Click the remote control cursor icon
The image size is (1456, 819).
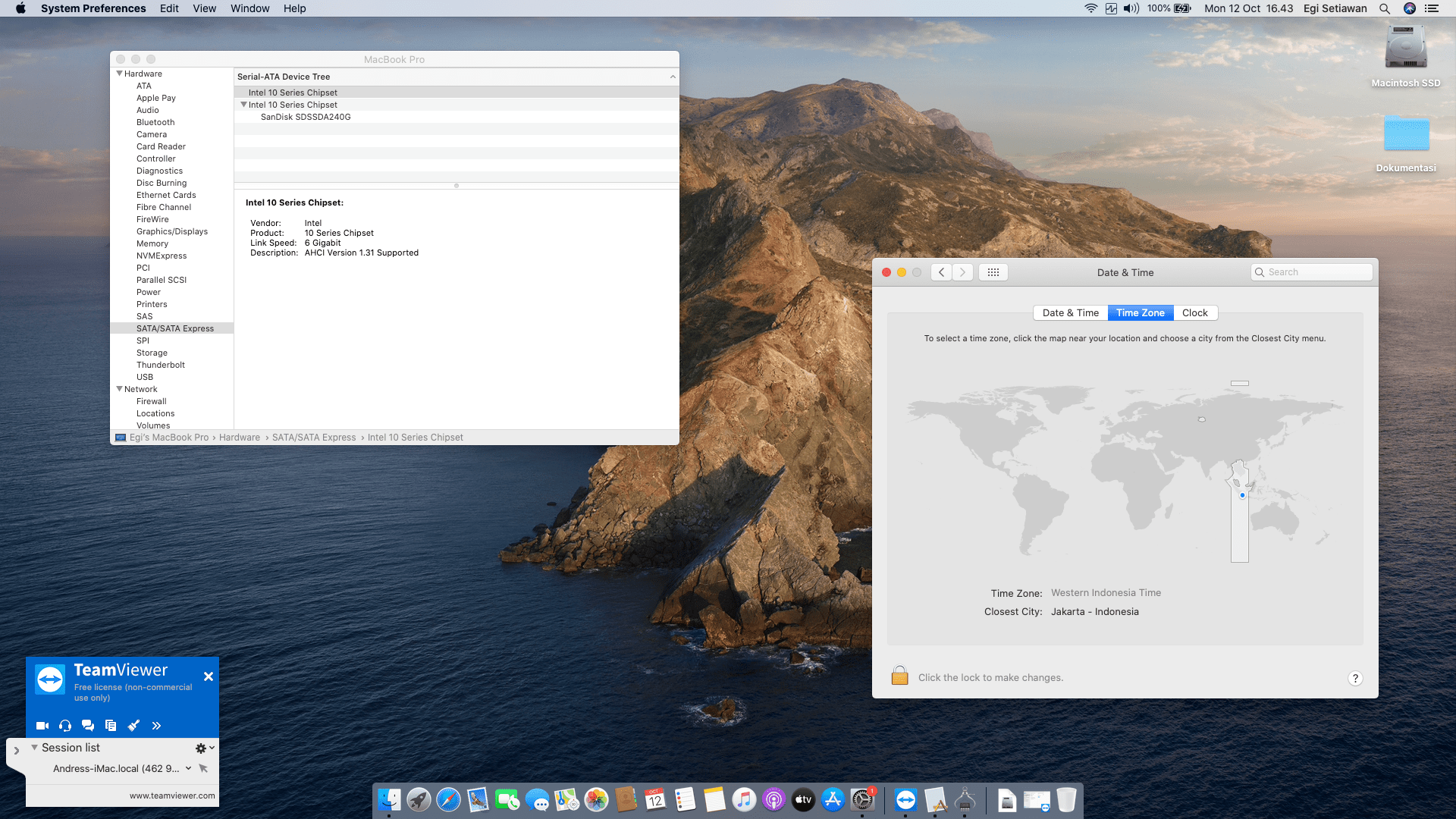[203, 768]
